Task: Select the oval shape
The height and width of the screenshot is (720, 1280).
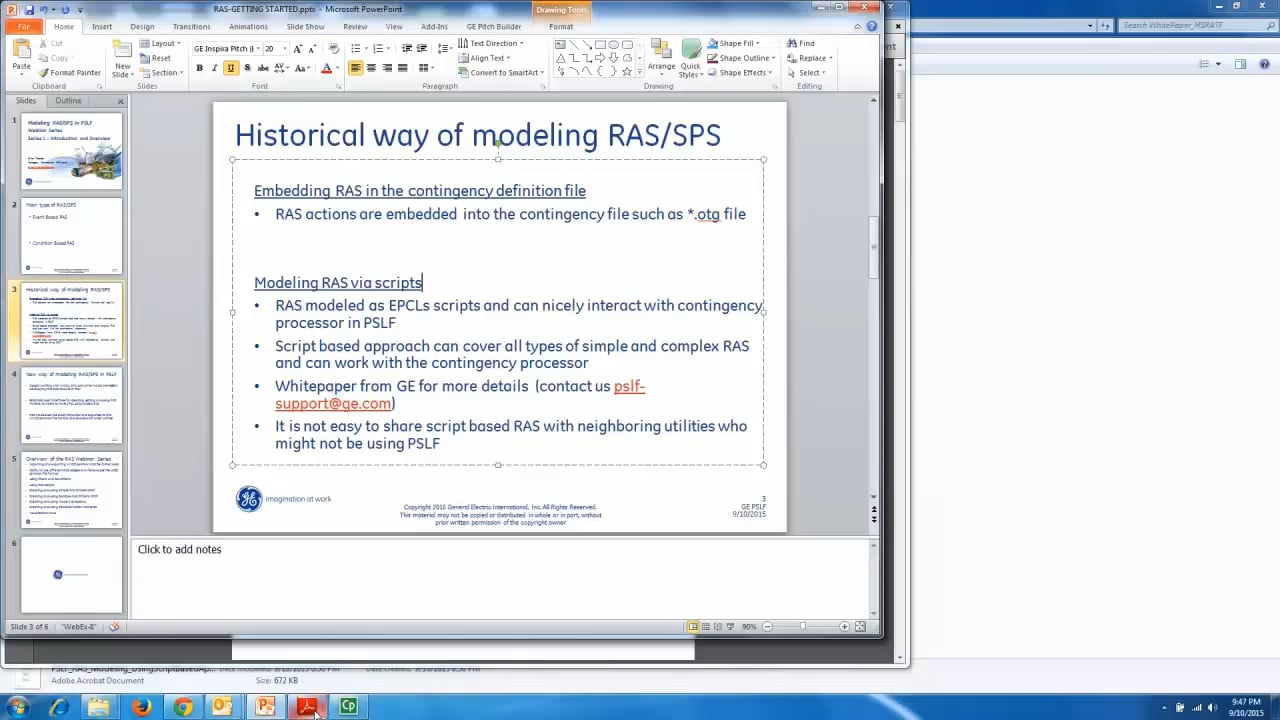Action: [x=613, y=45]
